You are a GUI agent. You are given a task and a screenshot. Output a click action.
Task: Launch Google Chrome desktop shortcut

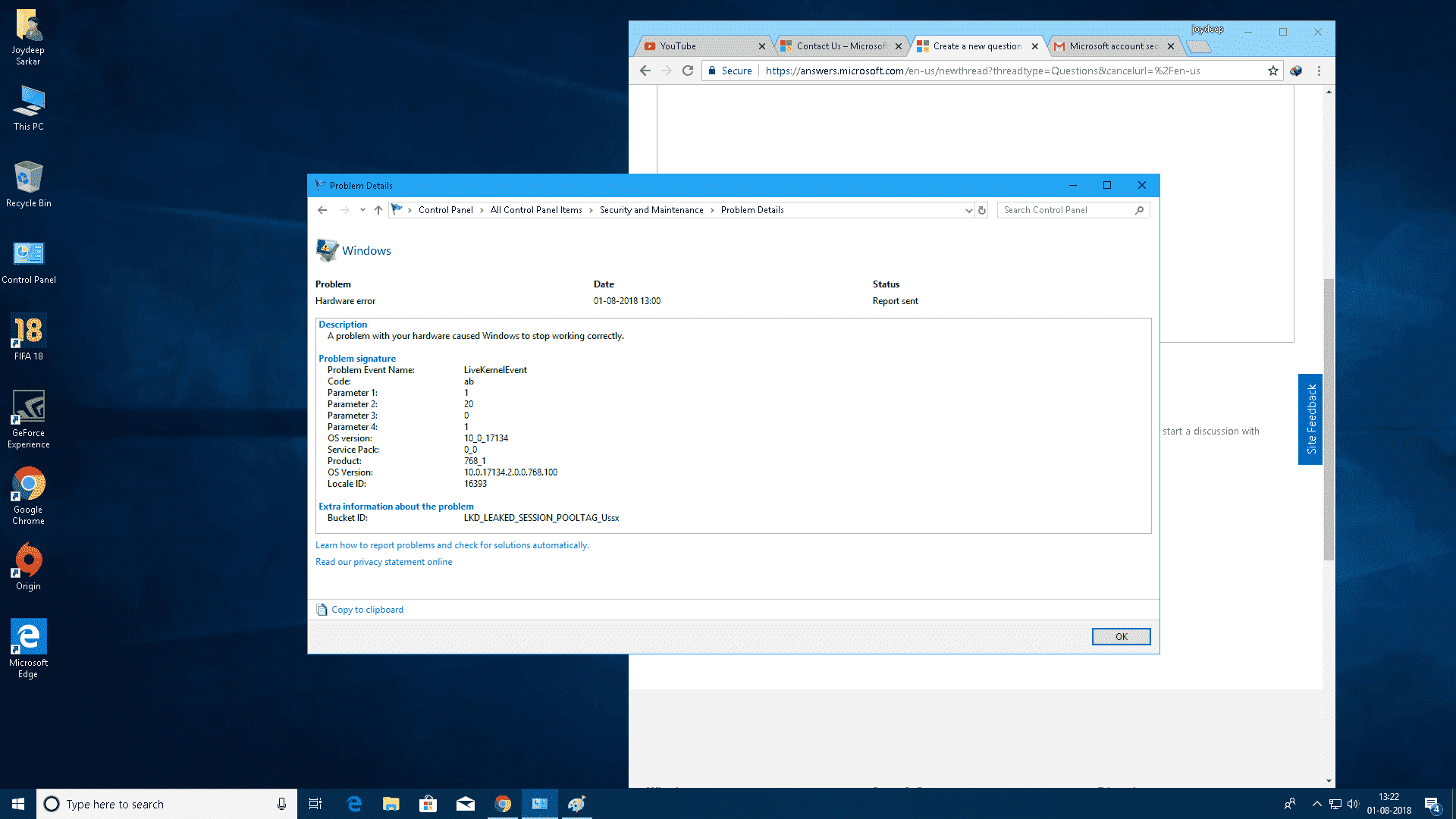(29, 496)
